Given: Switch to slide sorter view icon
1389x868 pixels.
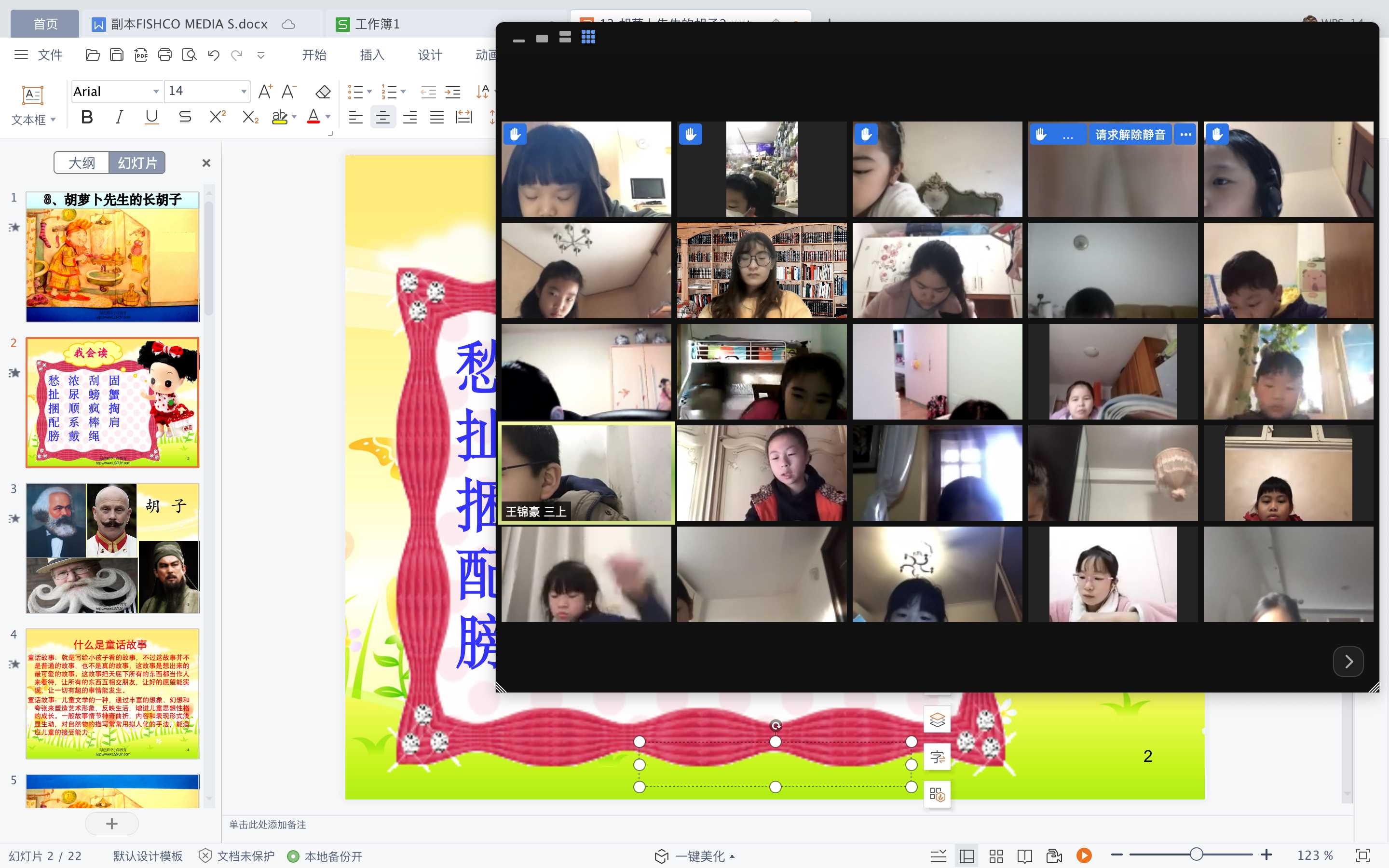Looking at the screenshot, I should point(996,856).
